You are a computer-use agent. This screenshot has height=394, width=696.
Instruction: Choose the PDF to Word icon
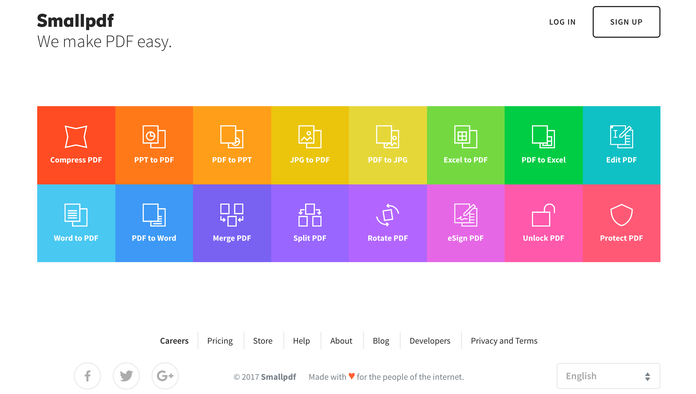154,215
